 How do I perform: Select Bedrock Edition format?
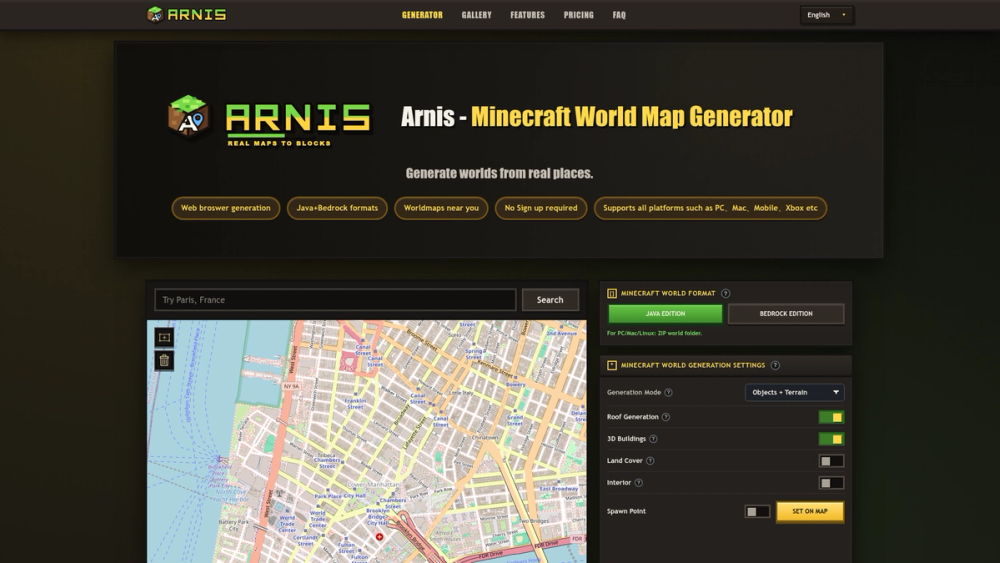point(786,314)
